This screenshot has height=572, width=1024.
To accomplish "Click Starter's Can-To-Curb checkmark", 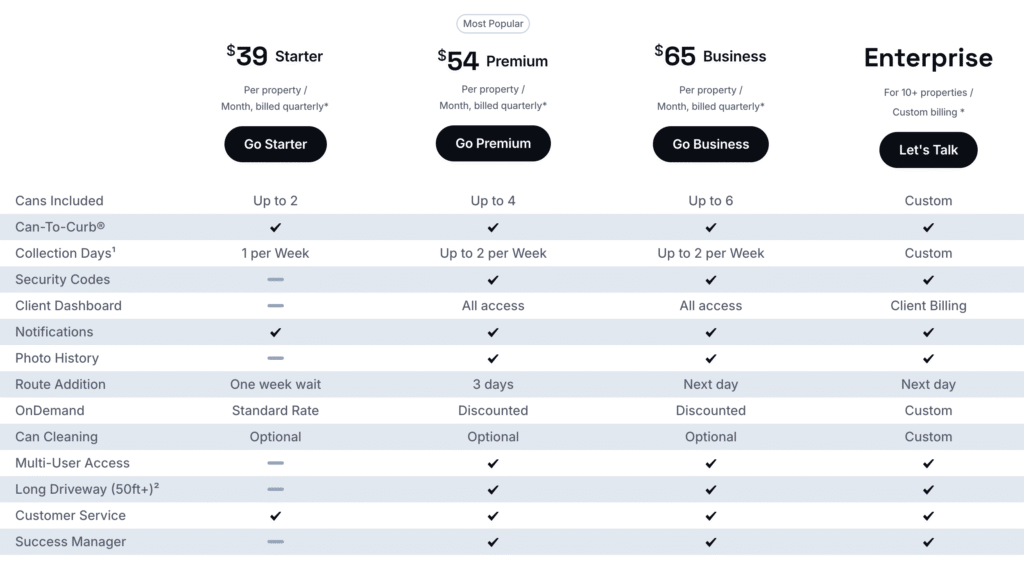I will point(276,227).
